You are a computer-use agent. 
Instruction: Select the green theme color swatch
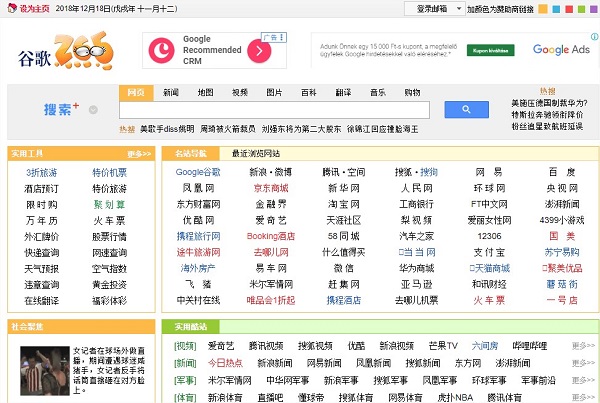click(x=582, y=8)
